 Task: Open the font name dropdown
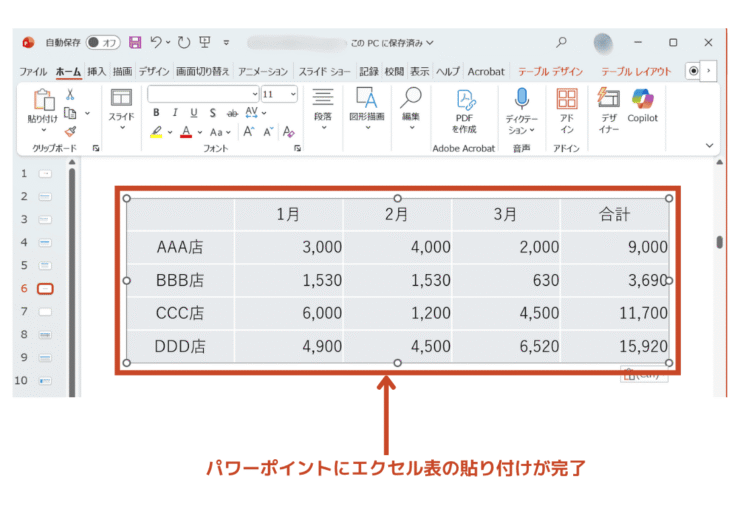(255, 94)
